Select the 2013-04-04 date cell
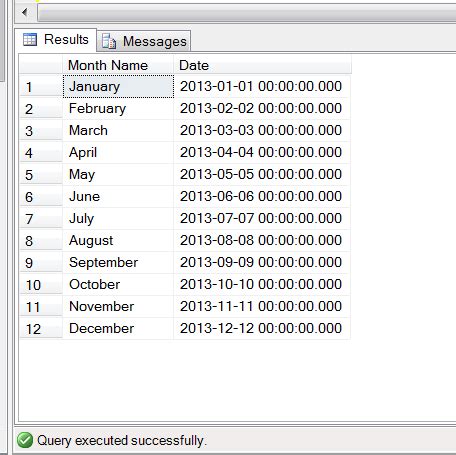 (x=262, y=153)
